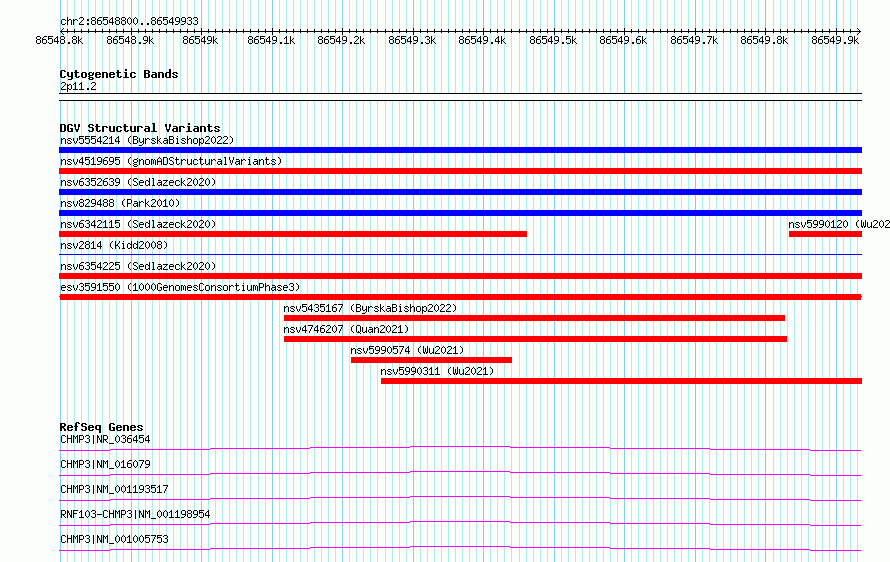The height and width of the screenshot is (562, 890).
Task: Click the 86549.8k ruler tick label
Action: click(x=764, y=40)
